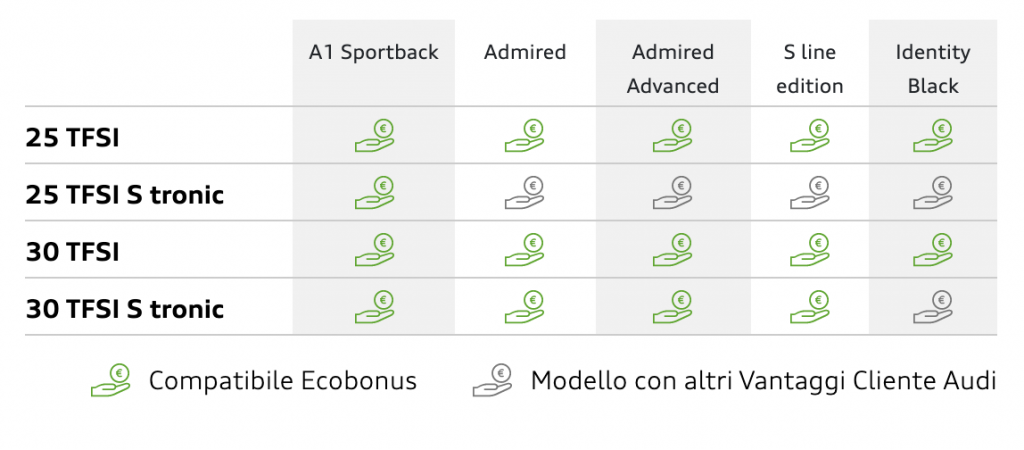
Task: Click the Compatibile Ecobonus legend text
Action: (x=283, y=381)
